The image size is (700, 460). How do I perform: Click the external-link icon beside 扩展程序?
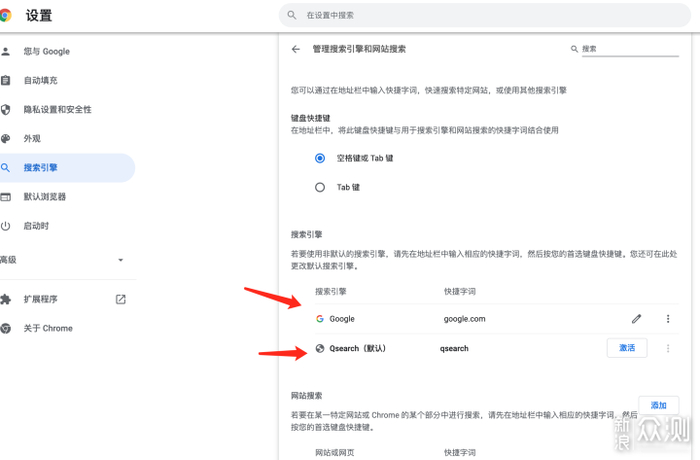click(121, 299)
